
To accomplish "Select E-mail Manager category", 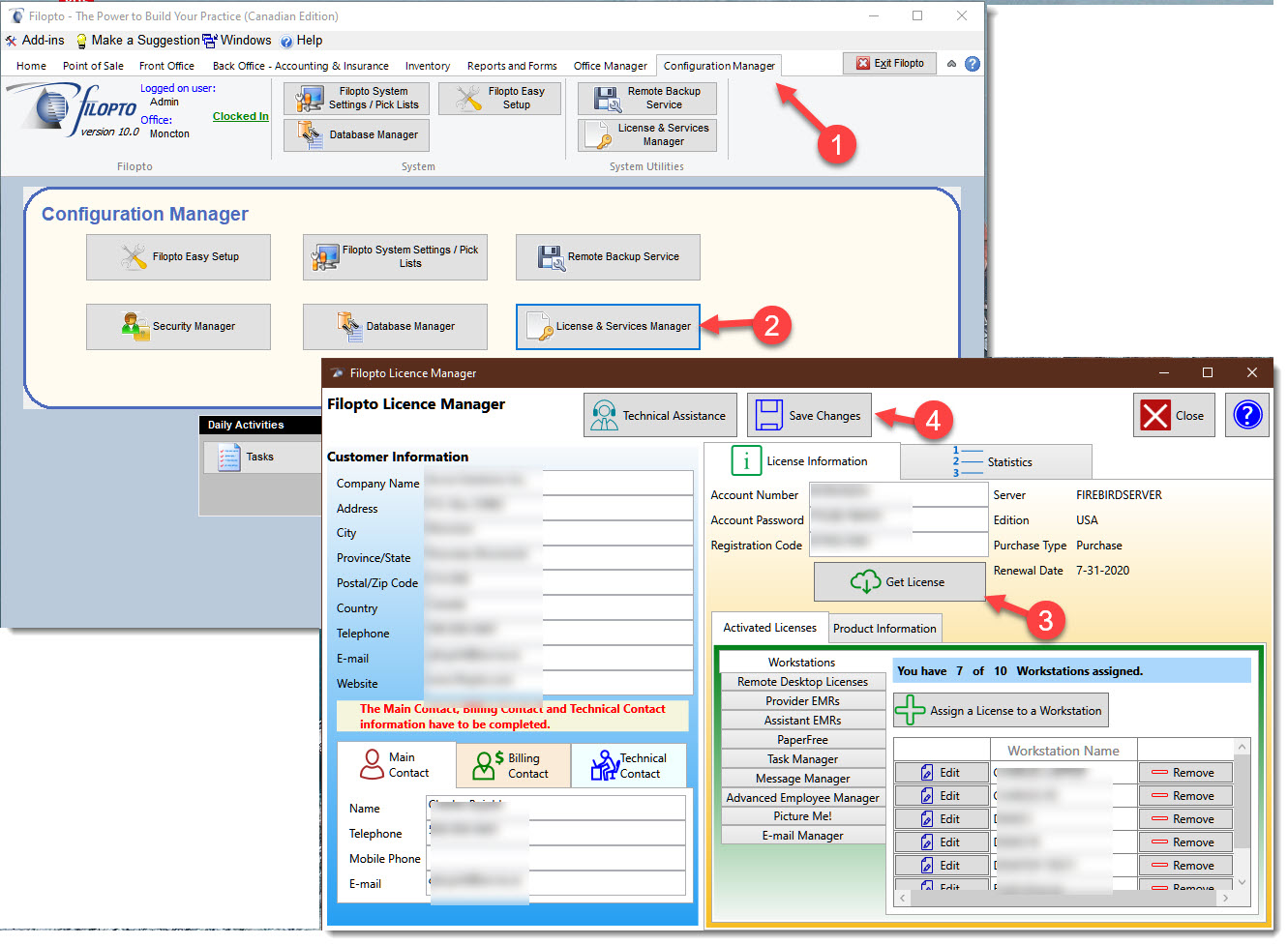I will [802, 836].
